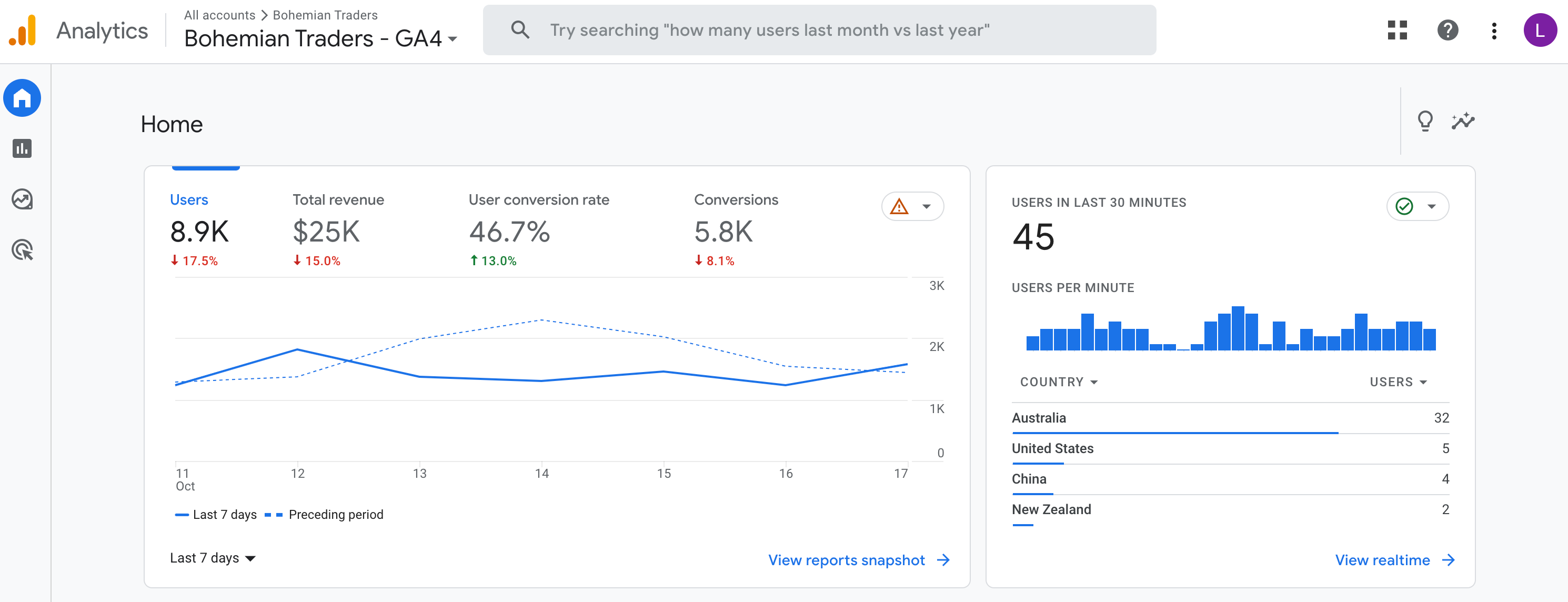Open the Insights sparkline icon

point(1463,121)
